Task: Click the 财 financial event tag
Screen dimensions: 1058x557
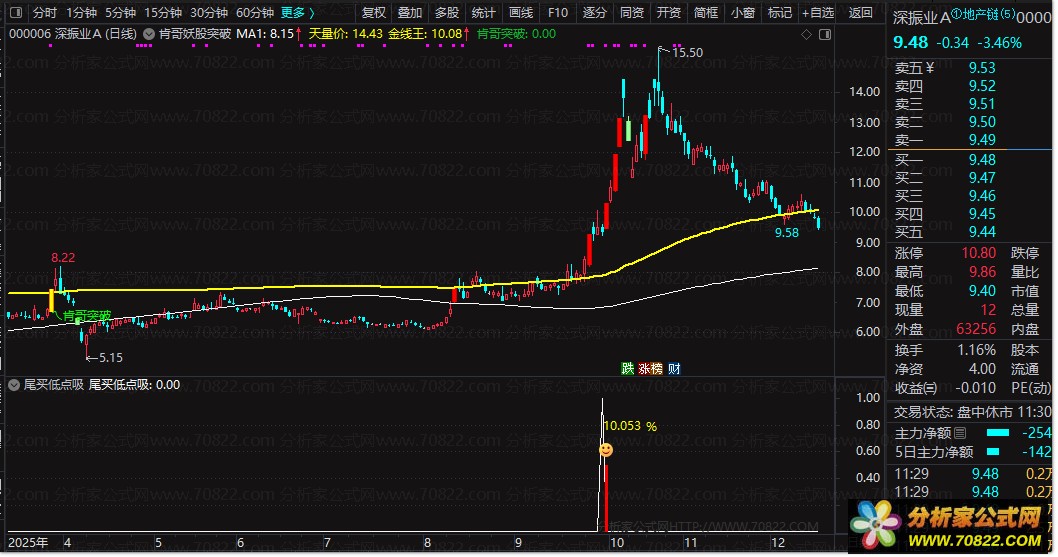Action: tap(674, 368)
